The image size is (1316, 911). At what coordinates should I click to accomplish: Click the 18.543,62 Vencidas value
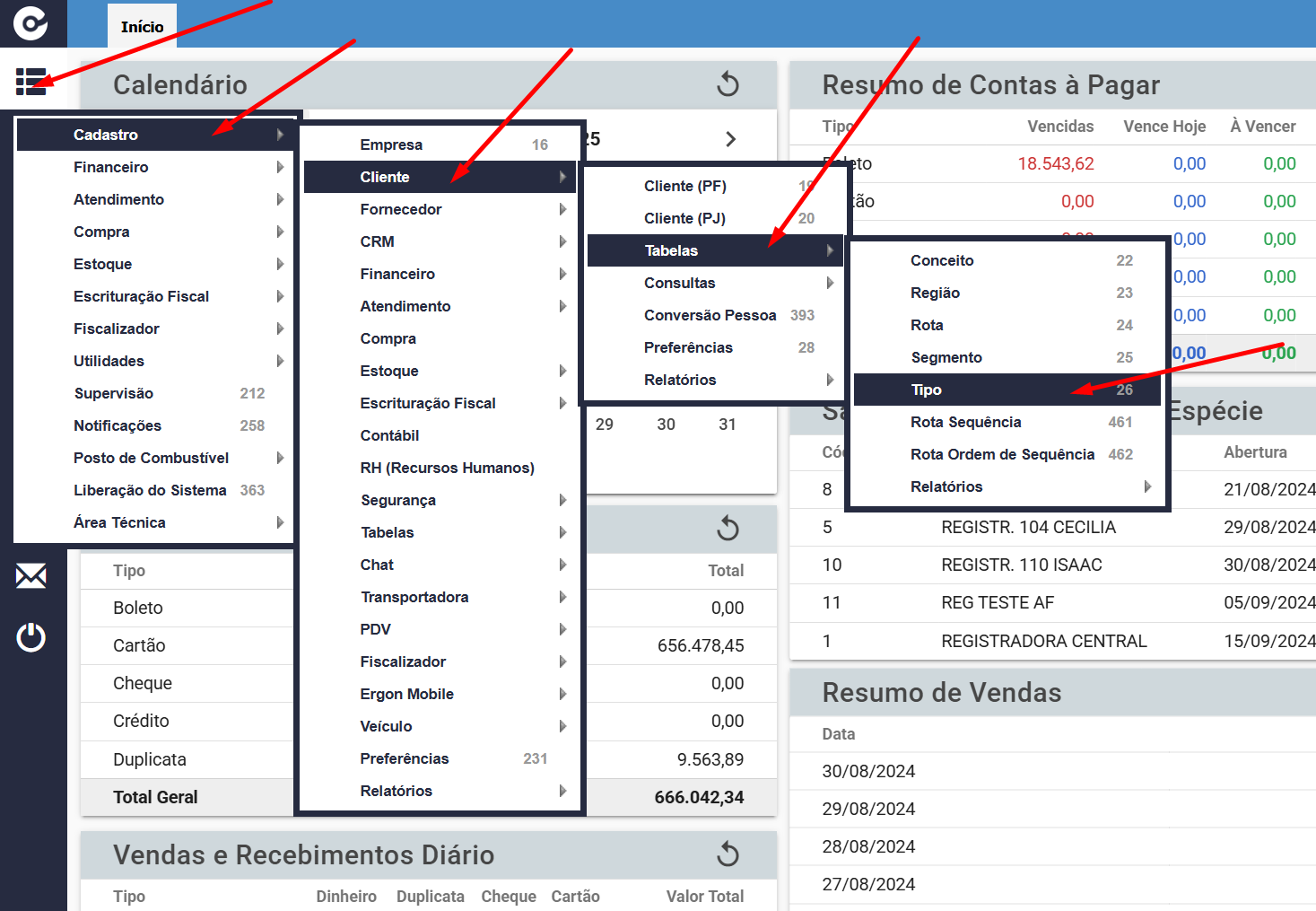(x=1056, y=163)
